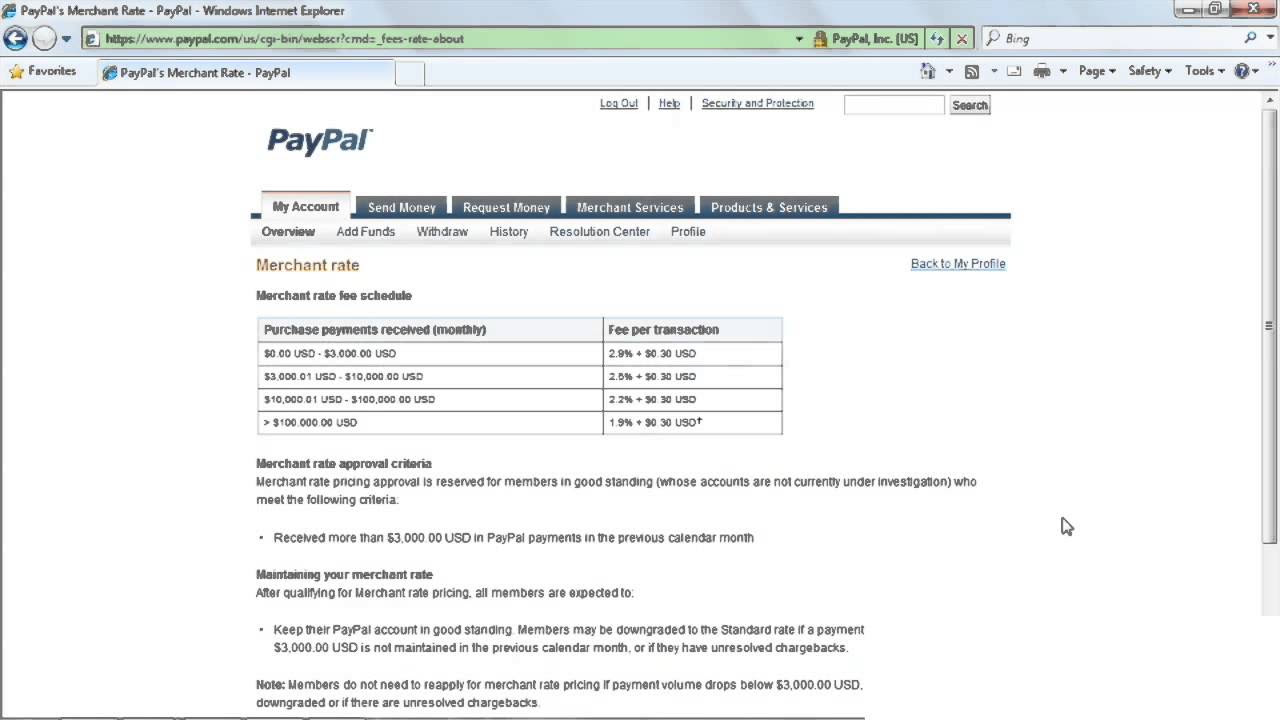The height and width of the screenshot is (720, 1280).
Task: Open the Merchant Services tab
Action: [630, 207]
